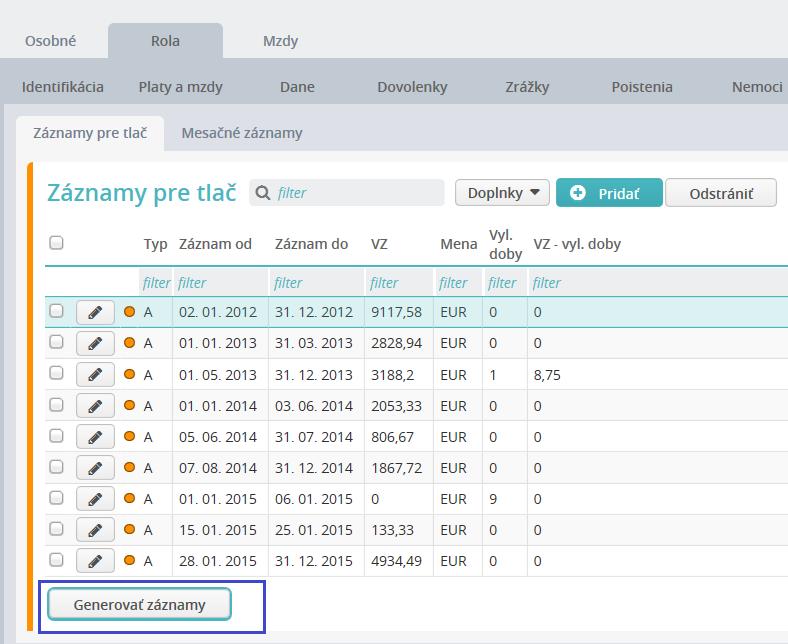Edit the record starting 15. 01. 2015
Image resolution: width=788 pixels, height=644 pixels.
click(x=95, y=530)
